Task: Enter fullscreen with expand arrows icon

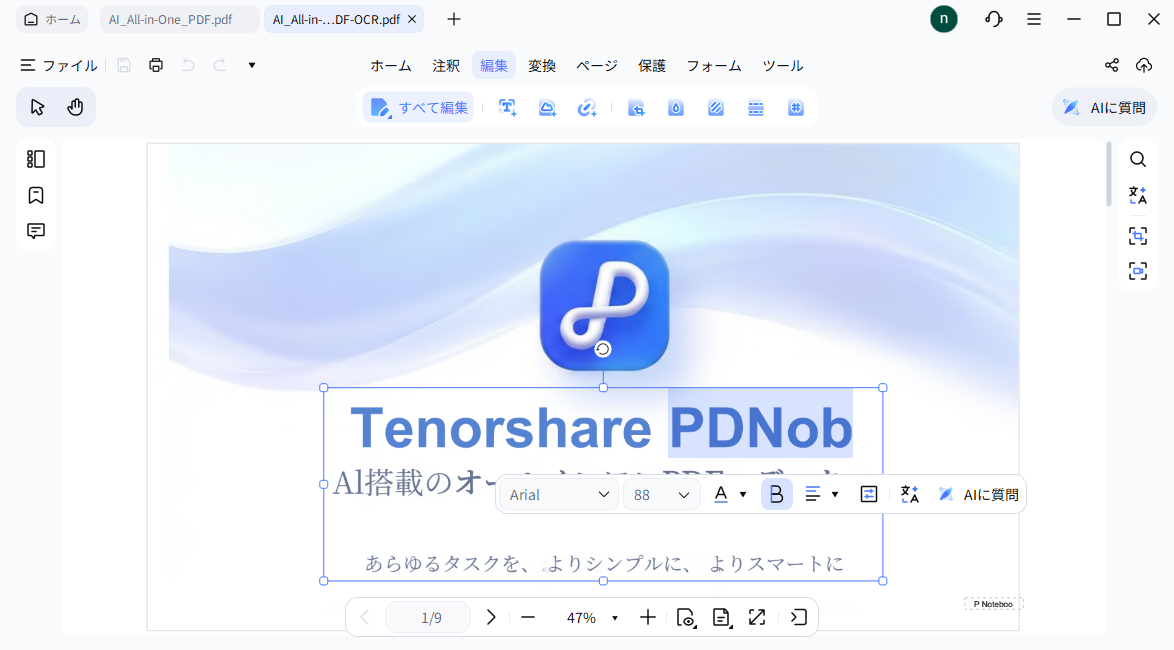Action: (x=757, y=618)
